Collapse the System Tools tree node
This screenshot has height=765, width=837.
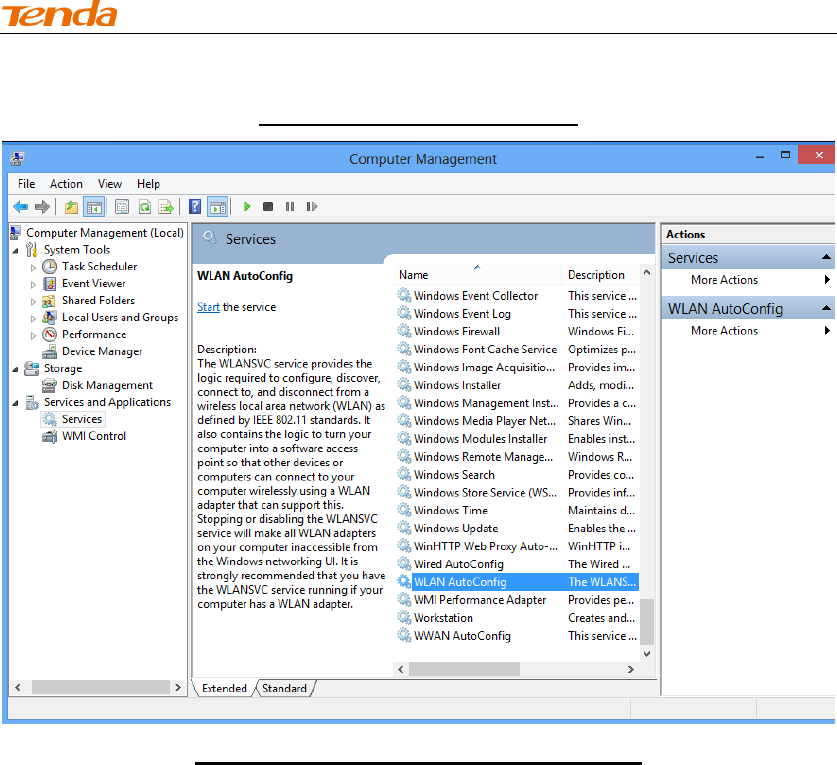coord(15,250)
